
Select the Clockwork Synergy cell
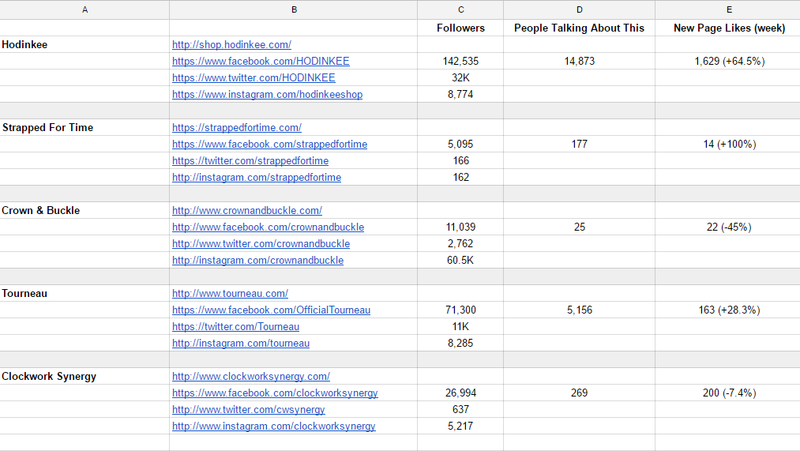(85, 376)
